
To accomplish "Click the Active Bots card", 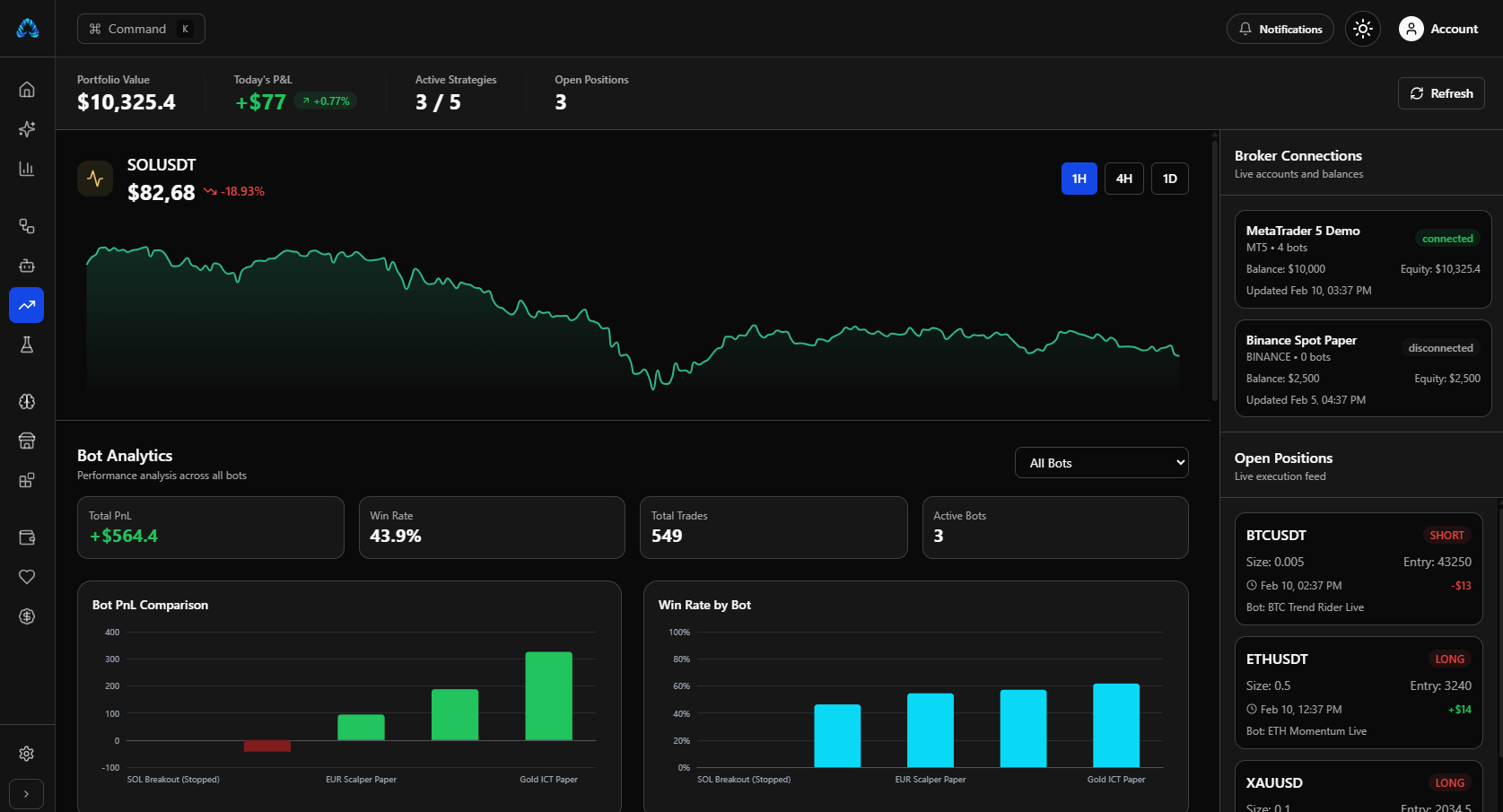I will point(1055,528).
